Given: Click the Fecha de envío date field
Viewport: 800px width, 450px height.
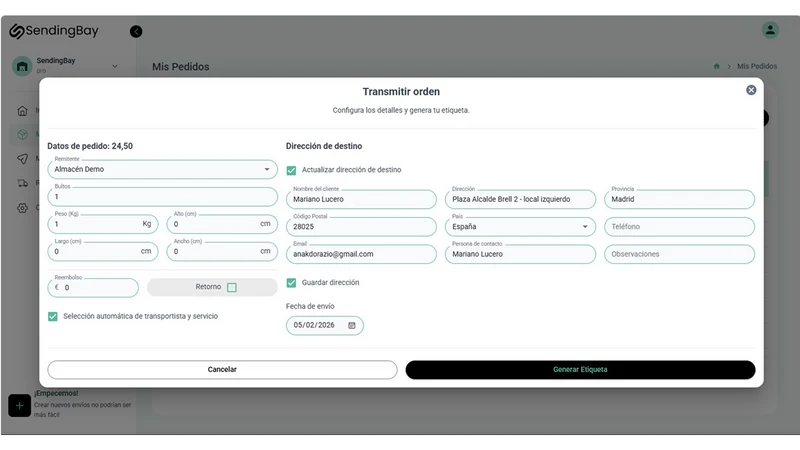Looking at the screenshot, I should click(x=324, y=326).
